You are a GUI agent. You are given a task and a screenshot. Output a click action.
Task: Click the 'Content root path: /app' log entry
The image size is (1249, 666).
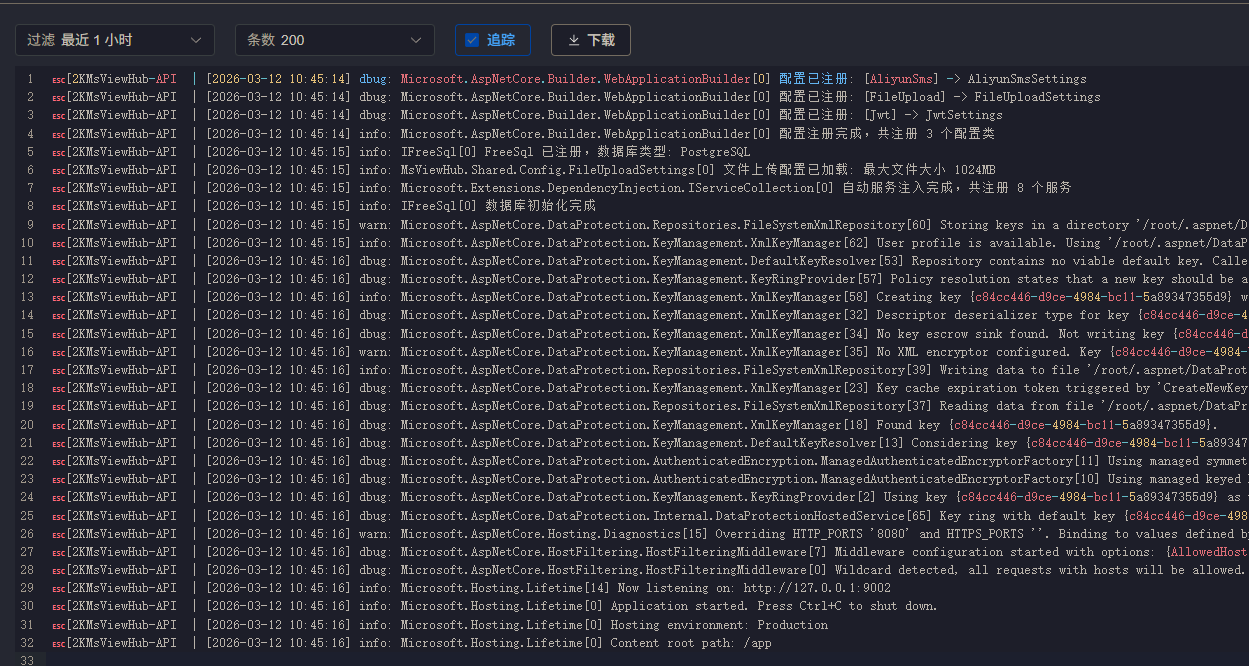pyautogui.click(x=690, y=643)
